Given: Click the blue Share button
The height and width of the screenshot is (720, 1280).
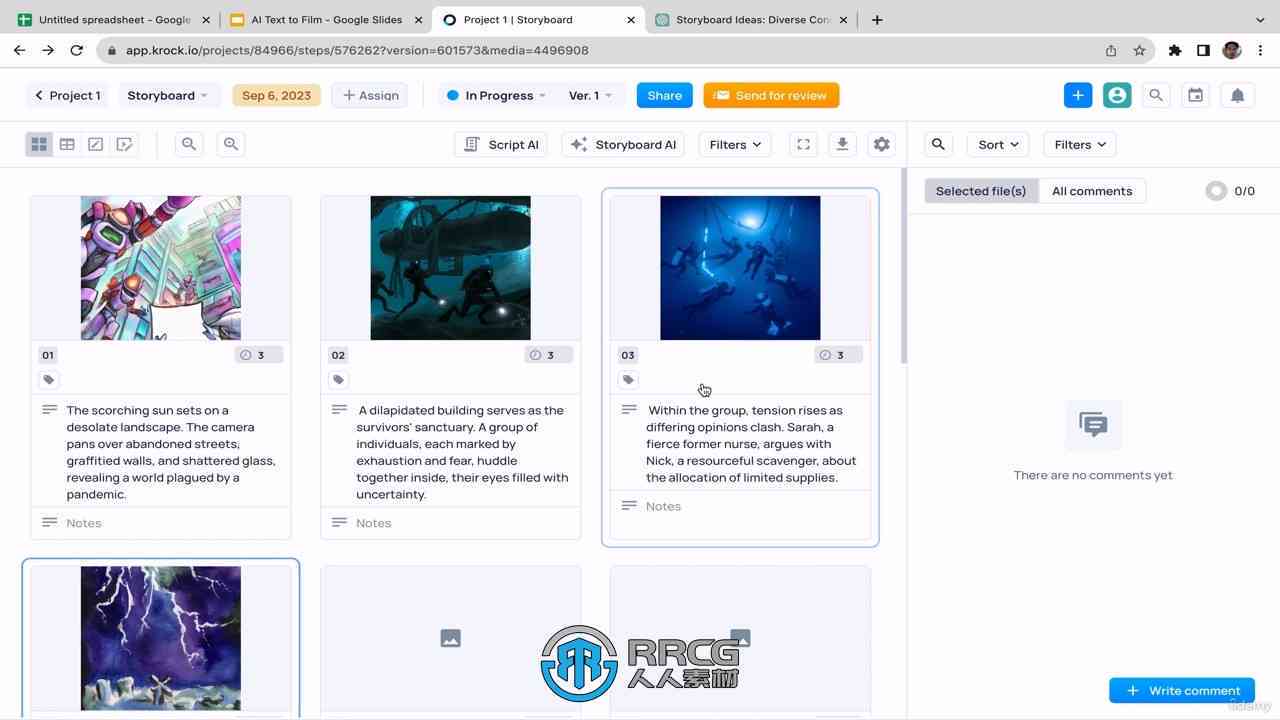Looking at the screenshot, I should pyautogui.click(x=664, y=95).
